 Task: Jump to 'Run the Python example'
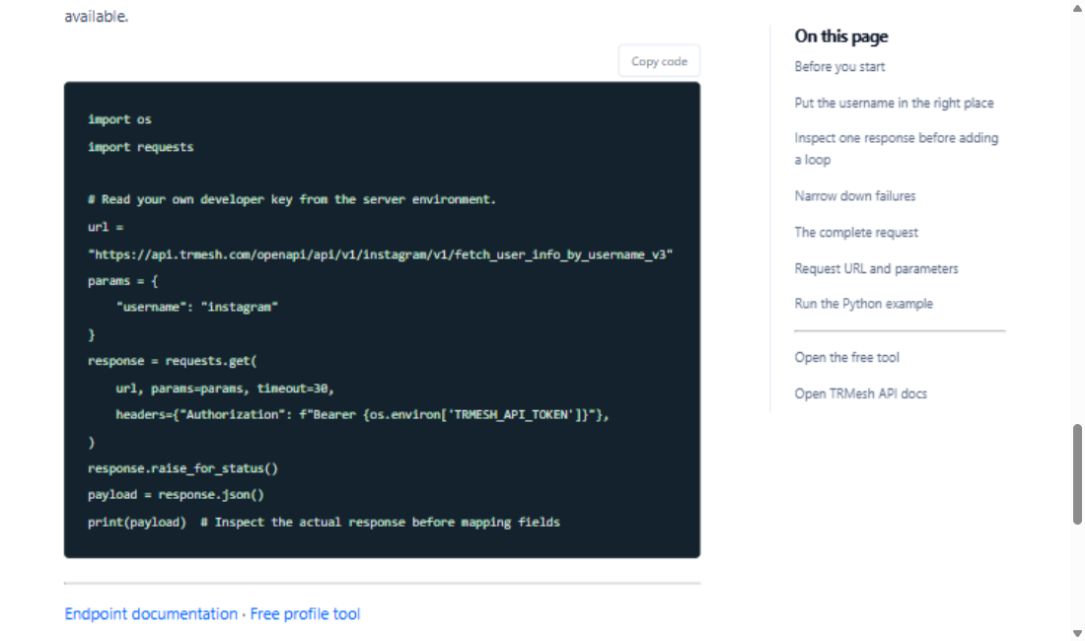pyautogui.click(x=864, y=304)
